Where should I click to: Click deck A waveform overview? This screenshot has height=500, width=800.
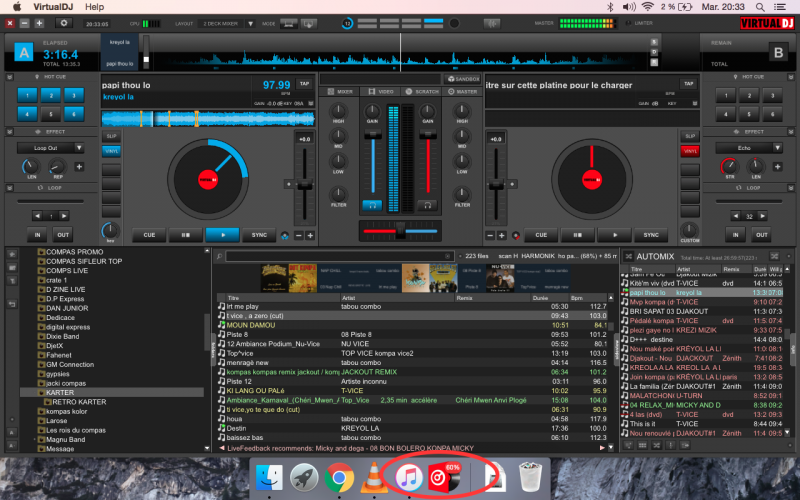(x=208, y=119)
